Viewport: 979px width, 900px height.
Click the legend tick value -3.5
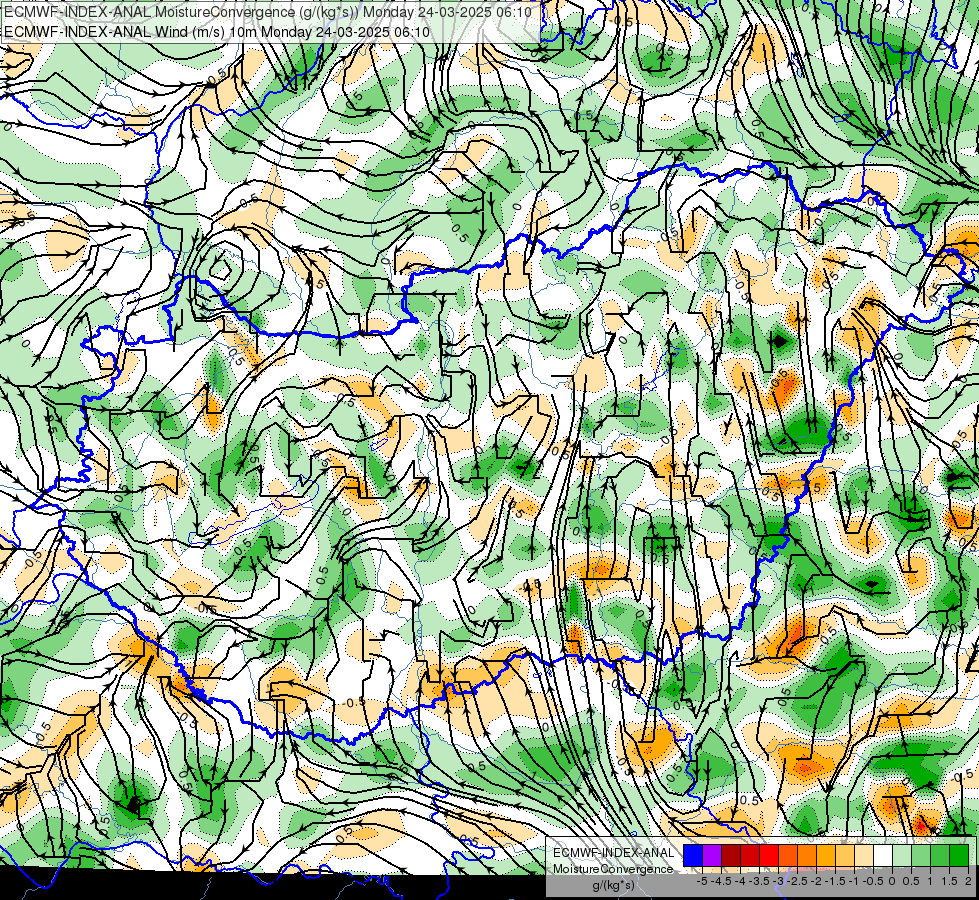tap(759, 881)
